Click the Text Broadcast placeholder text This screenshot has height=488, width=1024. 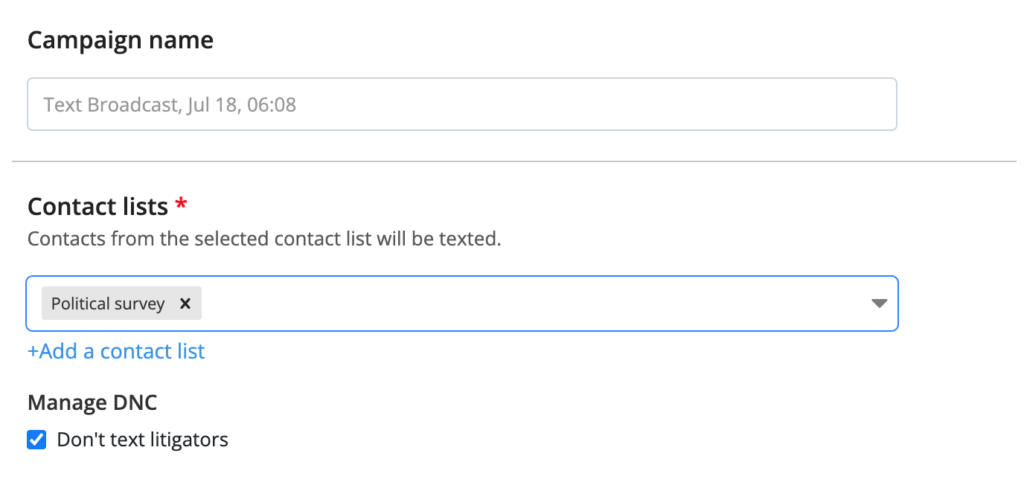coord(170,105)
